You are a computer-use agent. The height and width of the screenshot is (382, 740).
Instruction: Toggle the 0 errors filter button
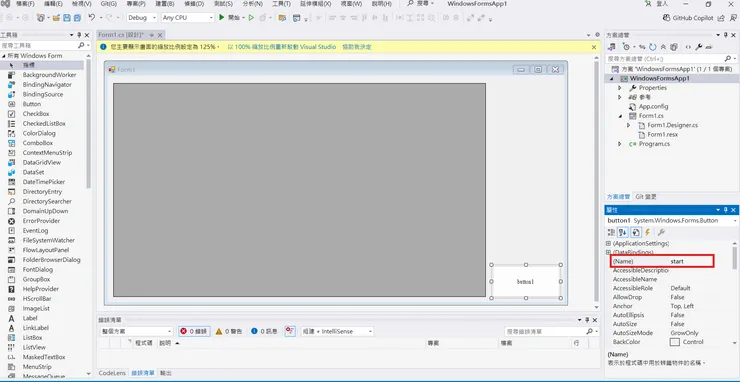point(193,331)
